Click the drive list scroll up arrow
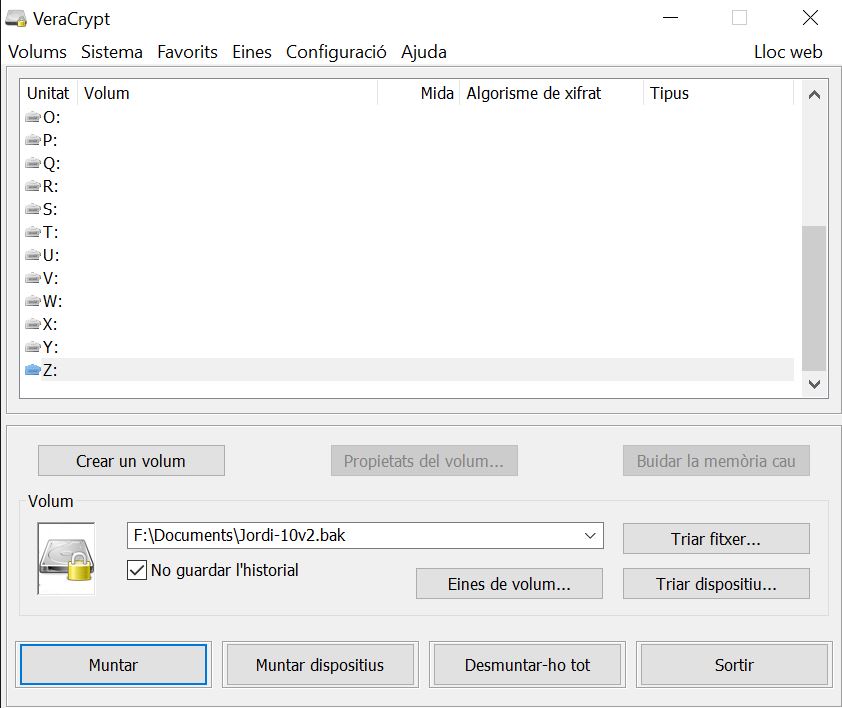This screenshot has height=708, width=842. (814, 95)
